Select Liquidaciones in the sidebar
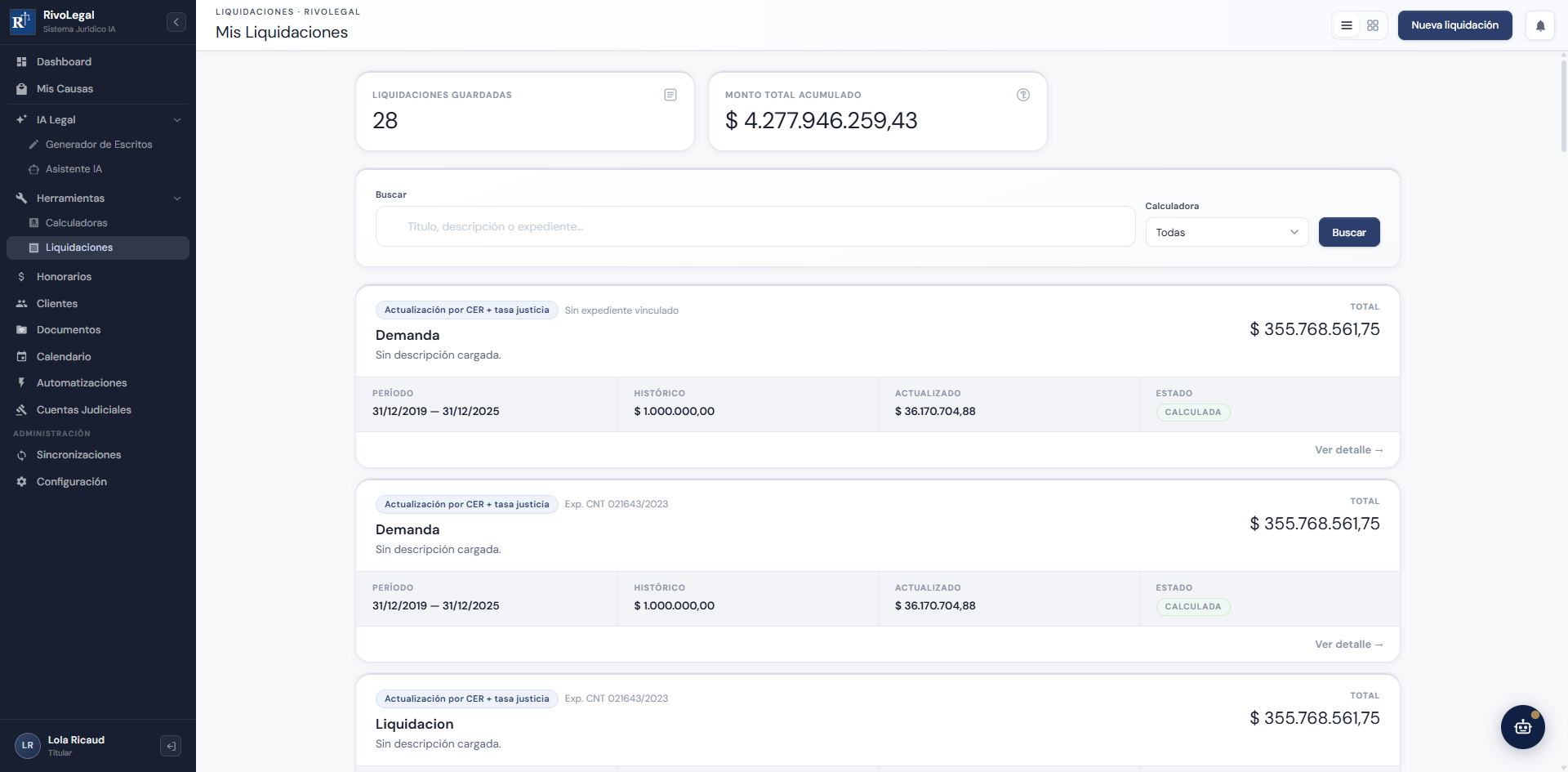 point(98,248)
